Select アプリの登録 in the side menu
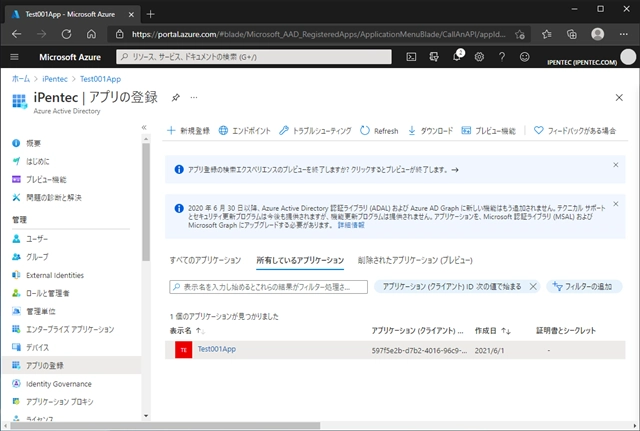The width and height of the screenshot is (640, 431). [x=71, y=365]
